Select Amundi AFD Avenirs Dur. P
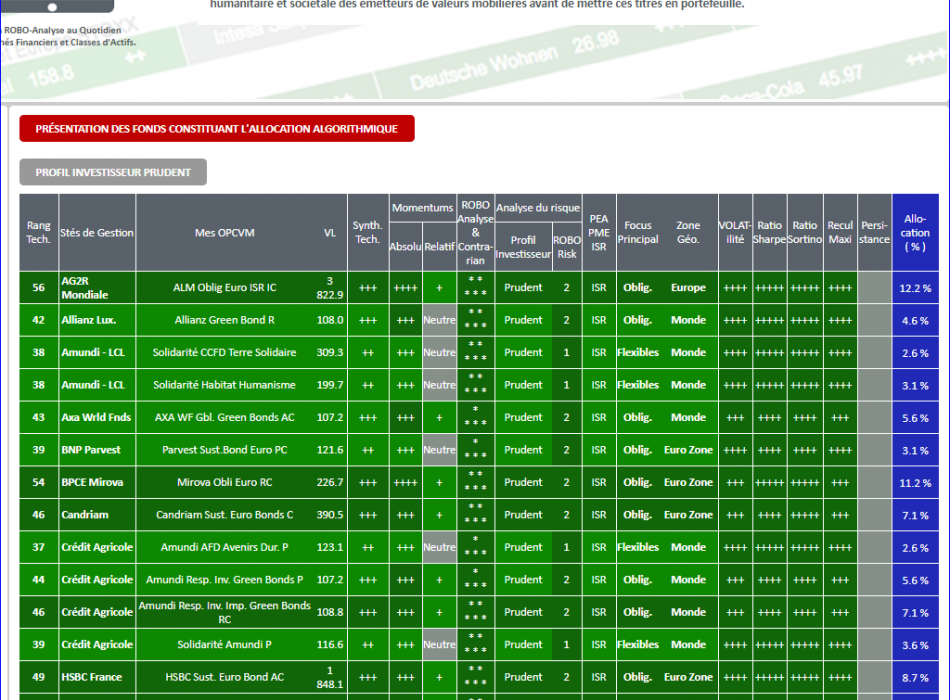 (x=225, y=547)
